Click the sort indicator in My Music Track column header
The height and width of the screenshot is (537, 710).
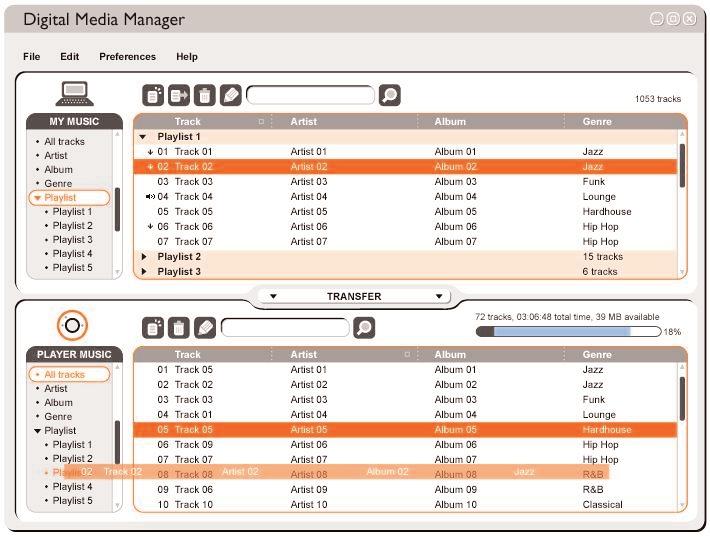(261, 121)
